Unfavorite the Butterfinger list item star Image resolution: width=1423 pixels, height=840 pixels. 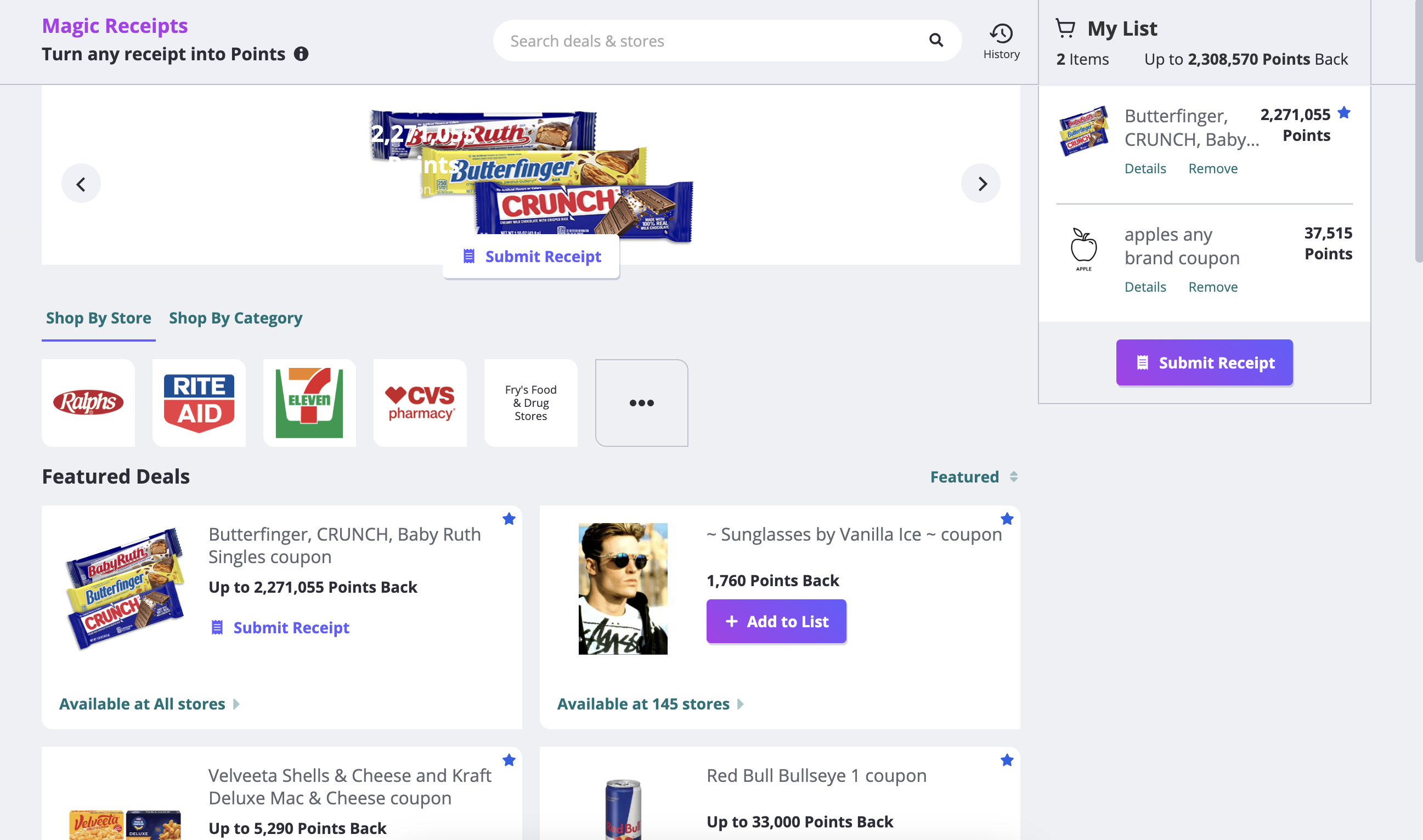pyautogui.click(x=1345, y=113)
